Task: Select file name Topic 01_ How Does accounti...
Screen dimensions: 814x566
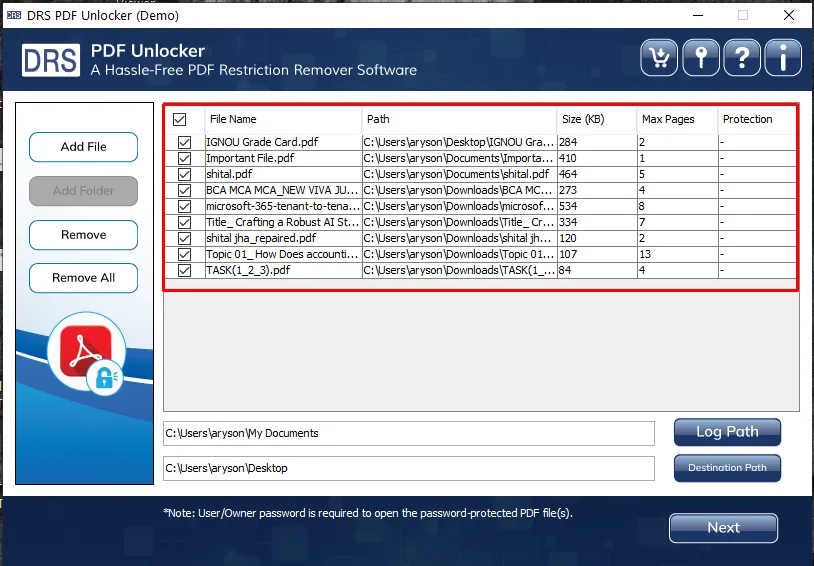Action: pyautogui.click(x=282, y=254)
